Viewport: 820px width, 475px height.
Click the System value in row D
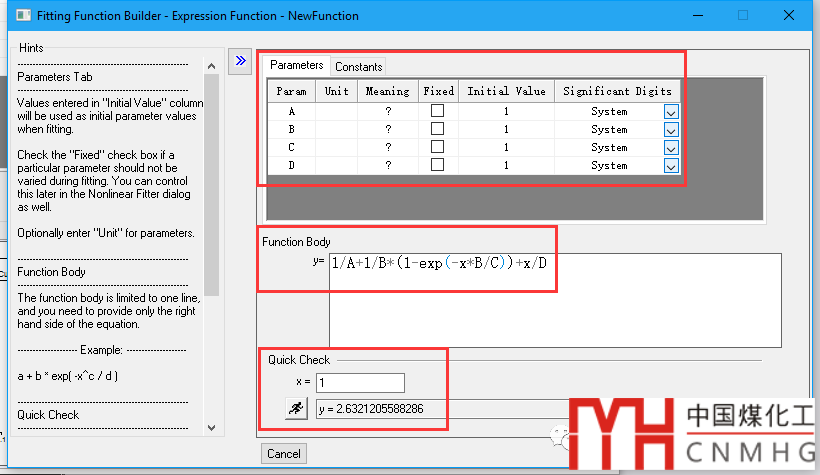pyautogui.click(x=609, y=165)
